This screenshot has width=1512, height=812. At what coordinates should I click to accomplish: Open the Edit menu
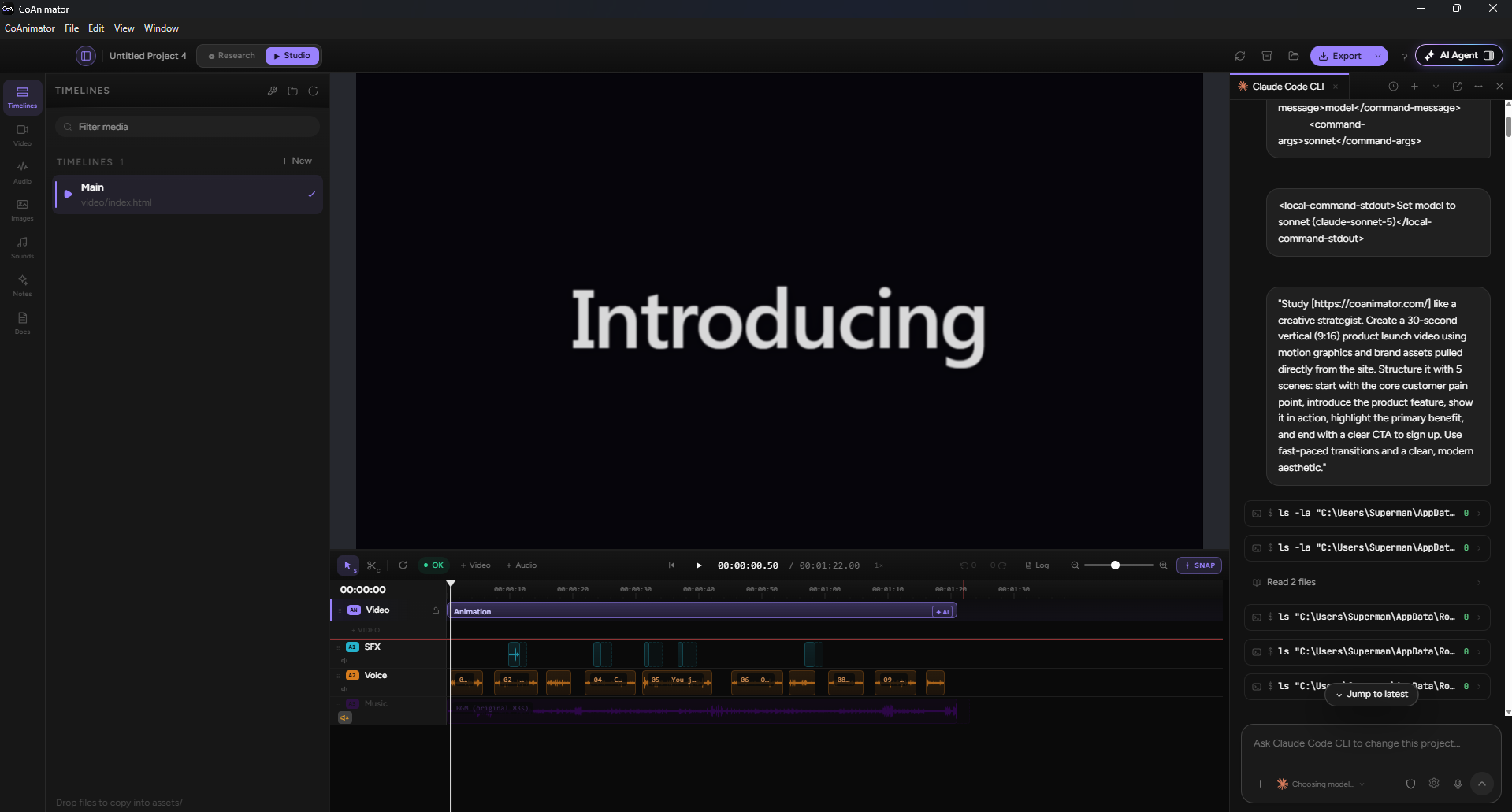click(96, 28)
